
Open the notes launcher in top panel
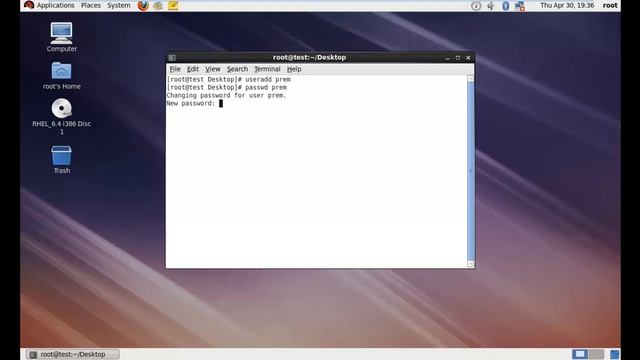tap(173, 5)
